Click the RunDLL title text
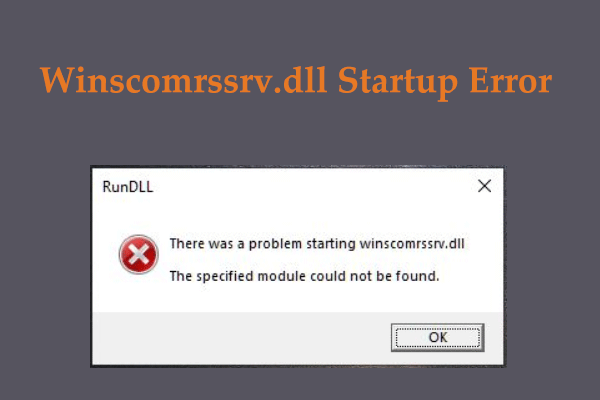This screenshot has height=400, width=600. coord(128,187)
